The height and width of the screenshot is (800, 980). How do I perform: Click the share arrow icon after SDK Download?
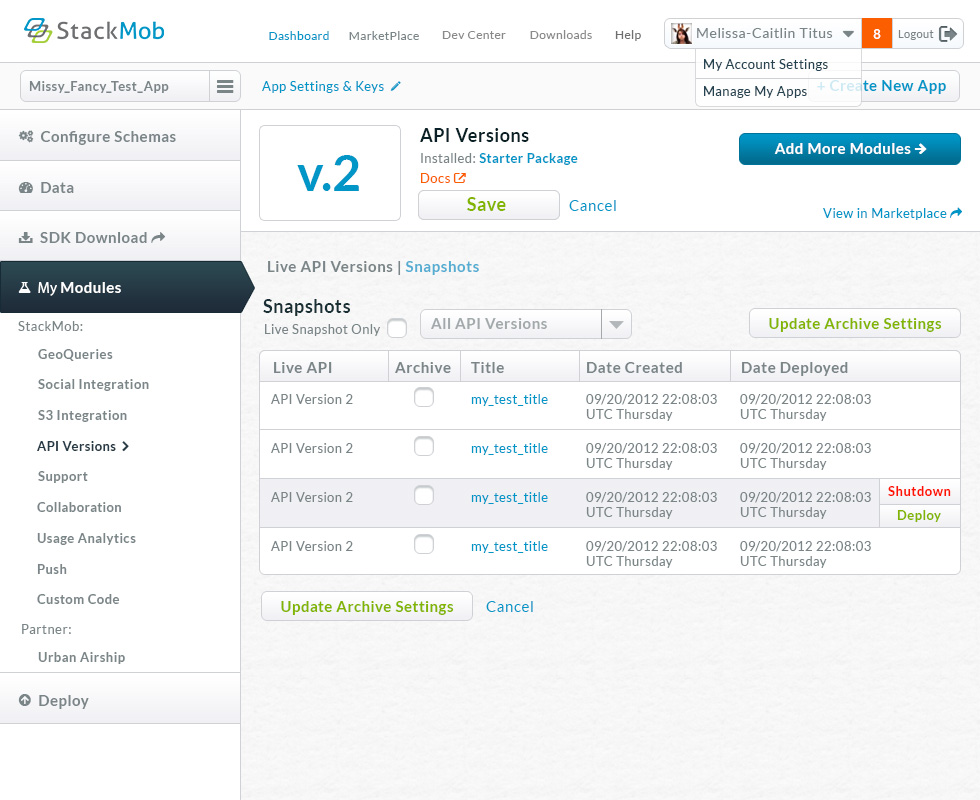(158, 237)
